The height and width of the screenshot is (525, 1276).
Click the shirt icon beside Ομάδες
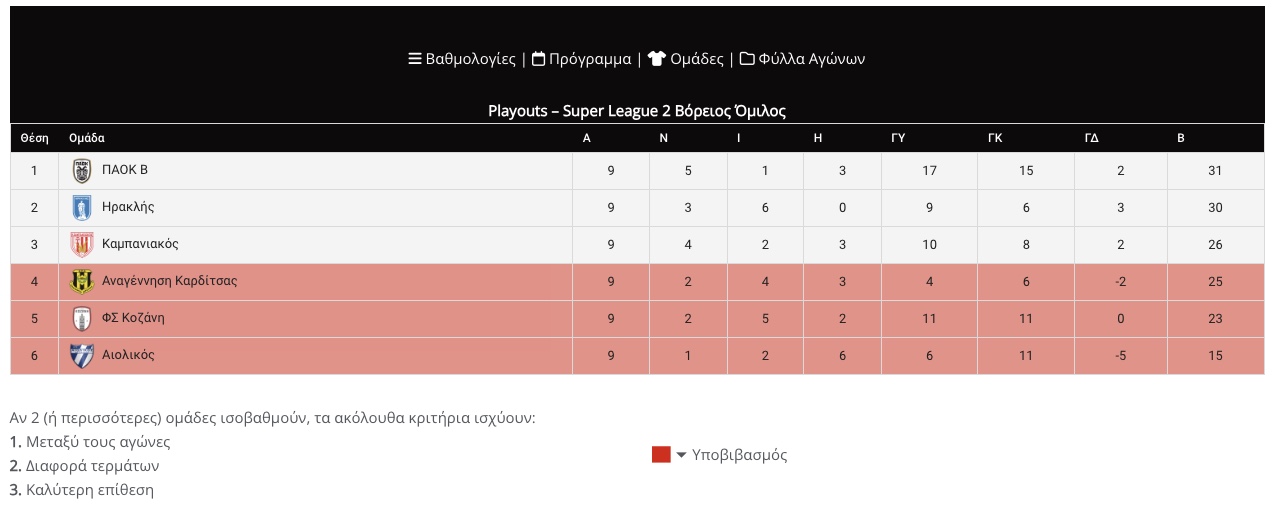tap(656, 59)
